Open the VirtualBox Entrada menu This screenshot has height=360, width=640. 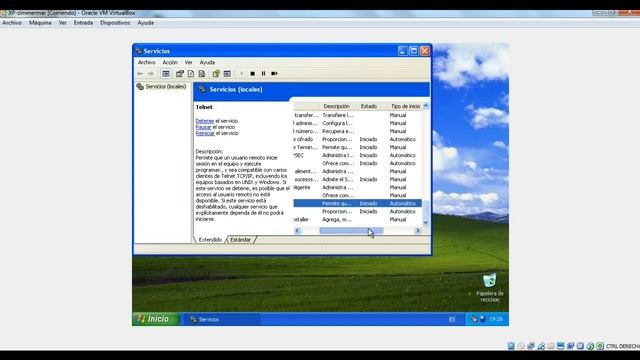(83, 23)
